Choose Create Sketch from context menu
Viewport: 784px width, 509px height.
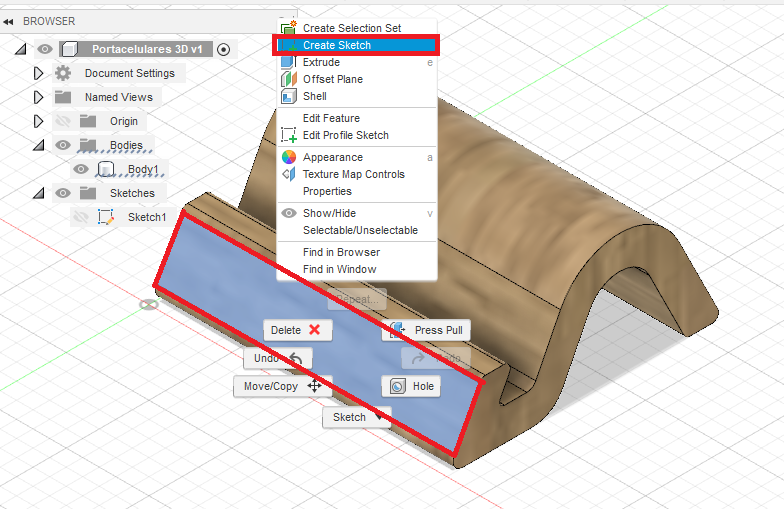[x=356, y=45]
